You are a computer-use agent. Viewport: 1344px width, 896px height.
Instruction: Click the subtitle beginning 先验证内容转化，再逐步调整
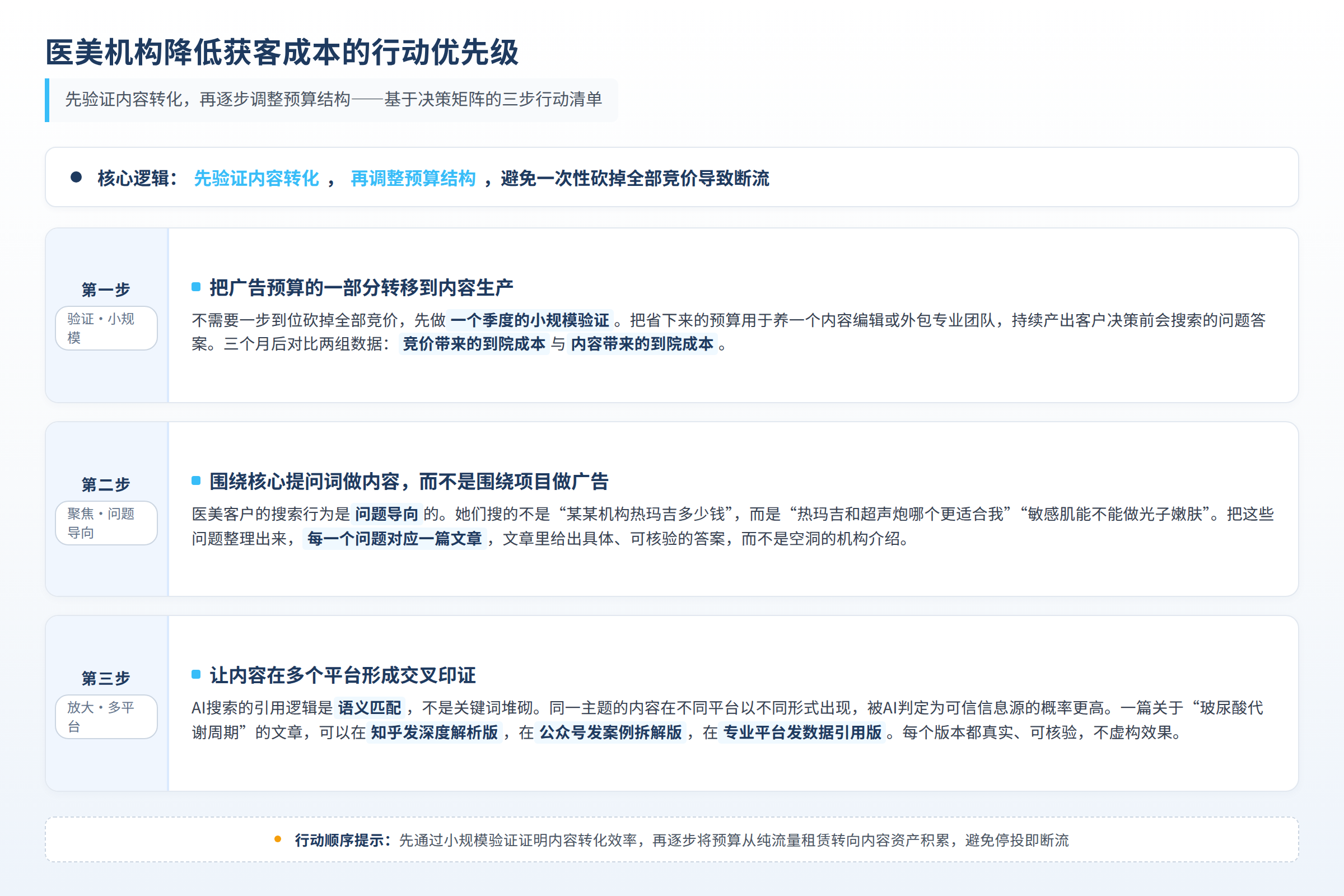click(333, 100)
